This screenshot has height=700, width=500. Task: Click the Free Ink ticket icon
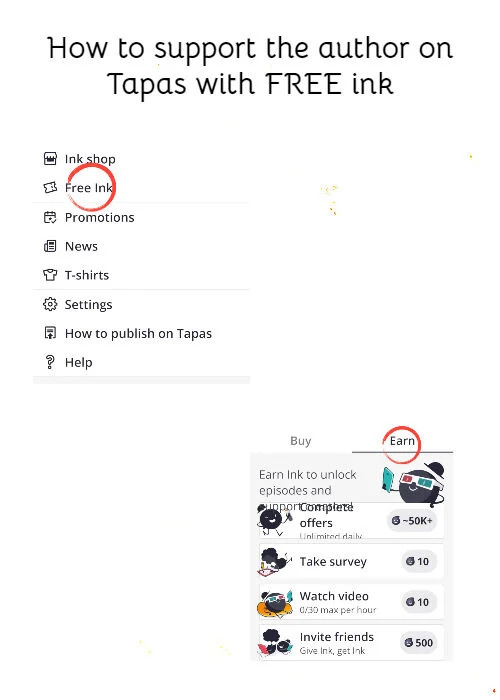click(x=50, y=188)
